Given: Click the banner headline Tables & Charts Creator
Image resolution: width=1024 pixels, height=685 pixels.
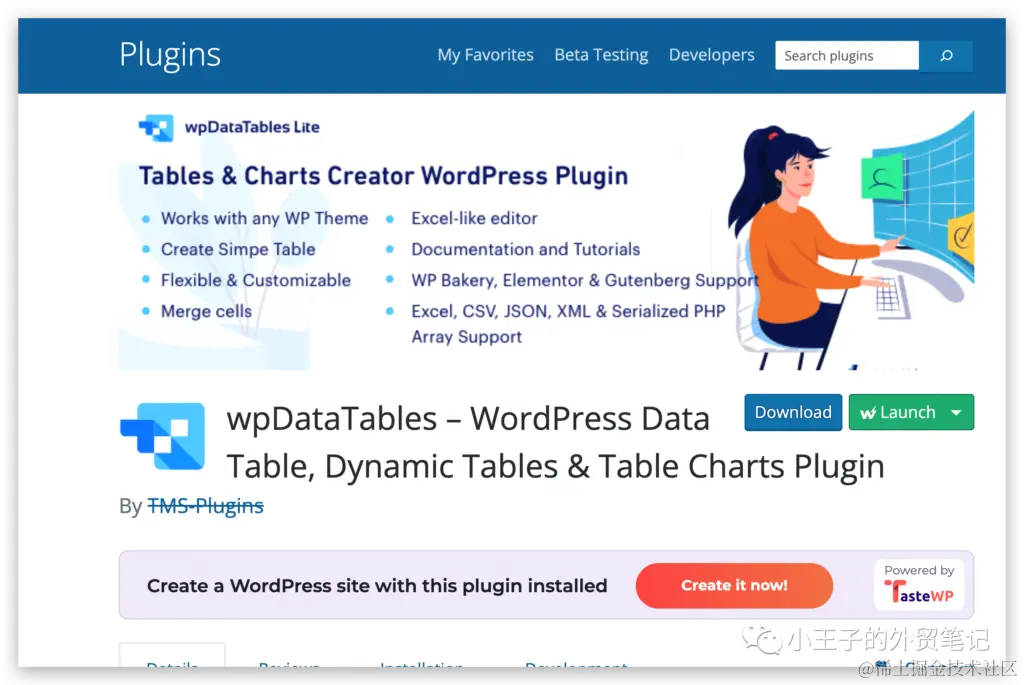Looking at the screenshot, I should [383, 176].
